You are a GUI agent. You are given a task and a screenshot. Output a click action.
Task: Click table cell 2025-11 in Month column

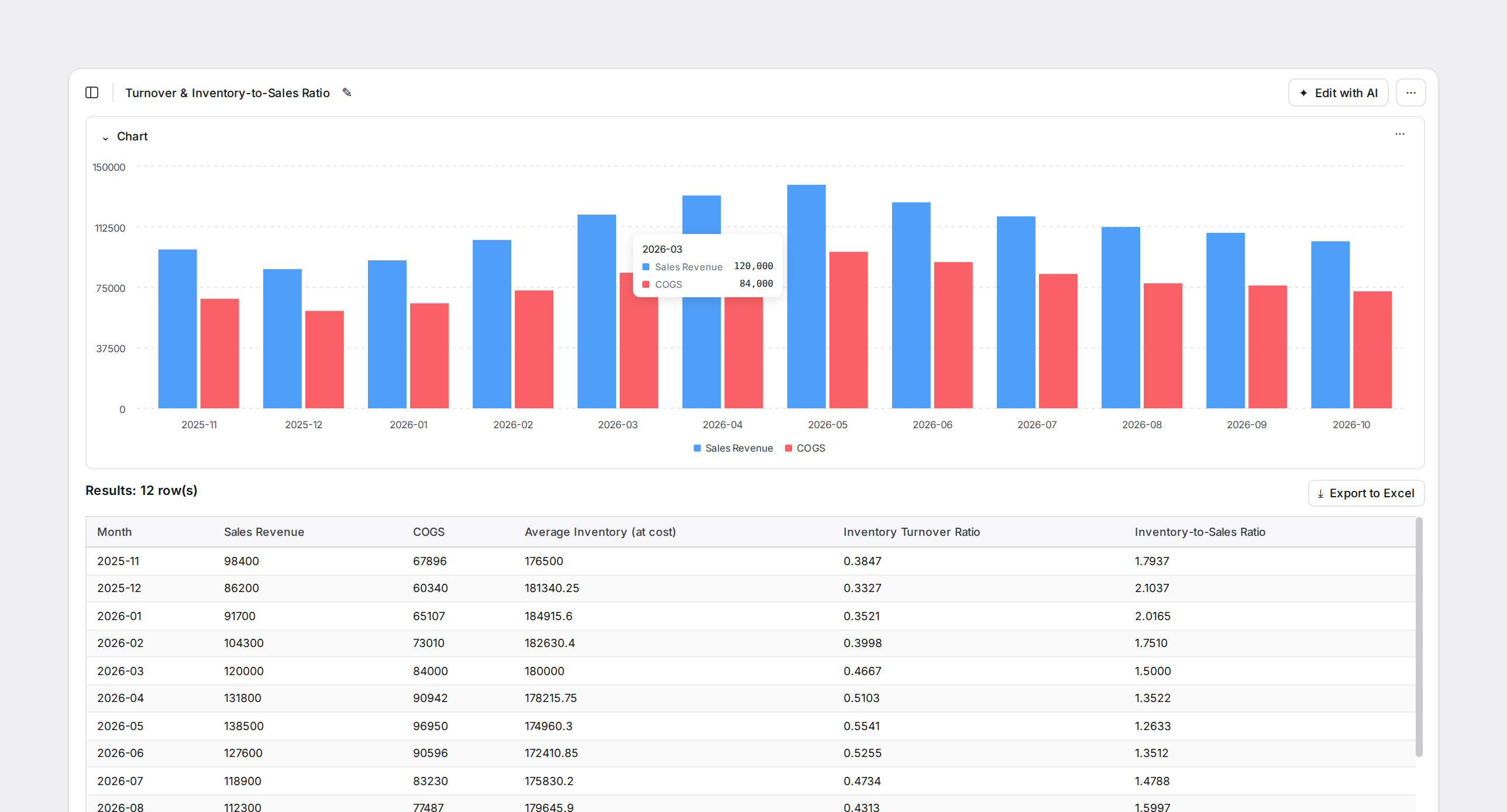tap(118, 561)
